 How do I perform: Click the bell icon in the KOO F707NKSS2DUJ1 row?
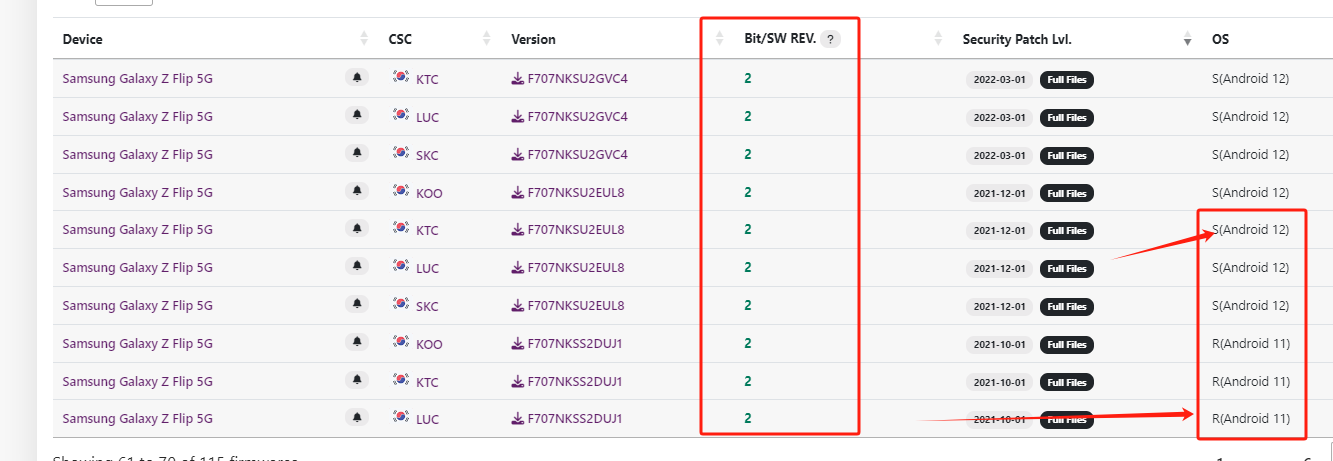pos(357,342)
